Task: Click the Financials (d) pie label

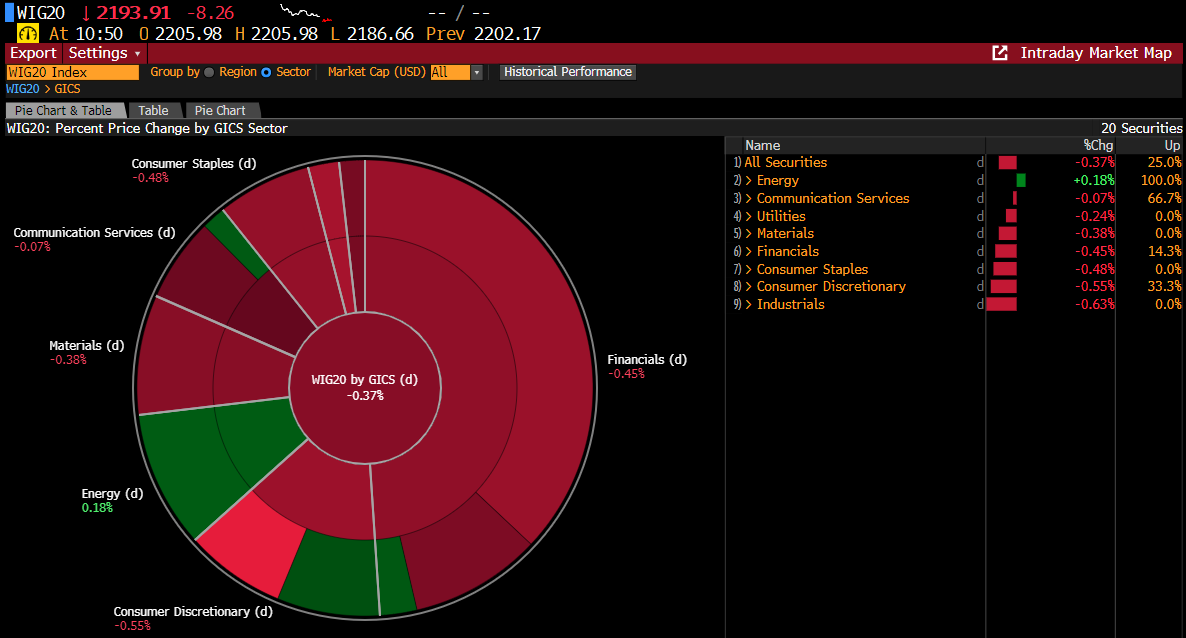Action: (647, 359)
